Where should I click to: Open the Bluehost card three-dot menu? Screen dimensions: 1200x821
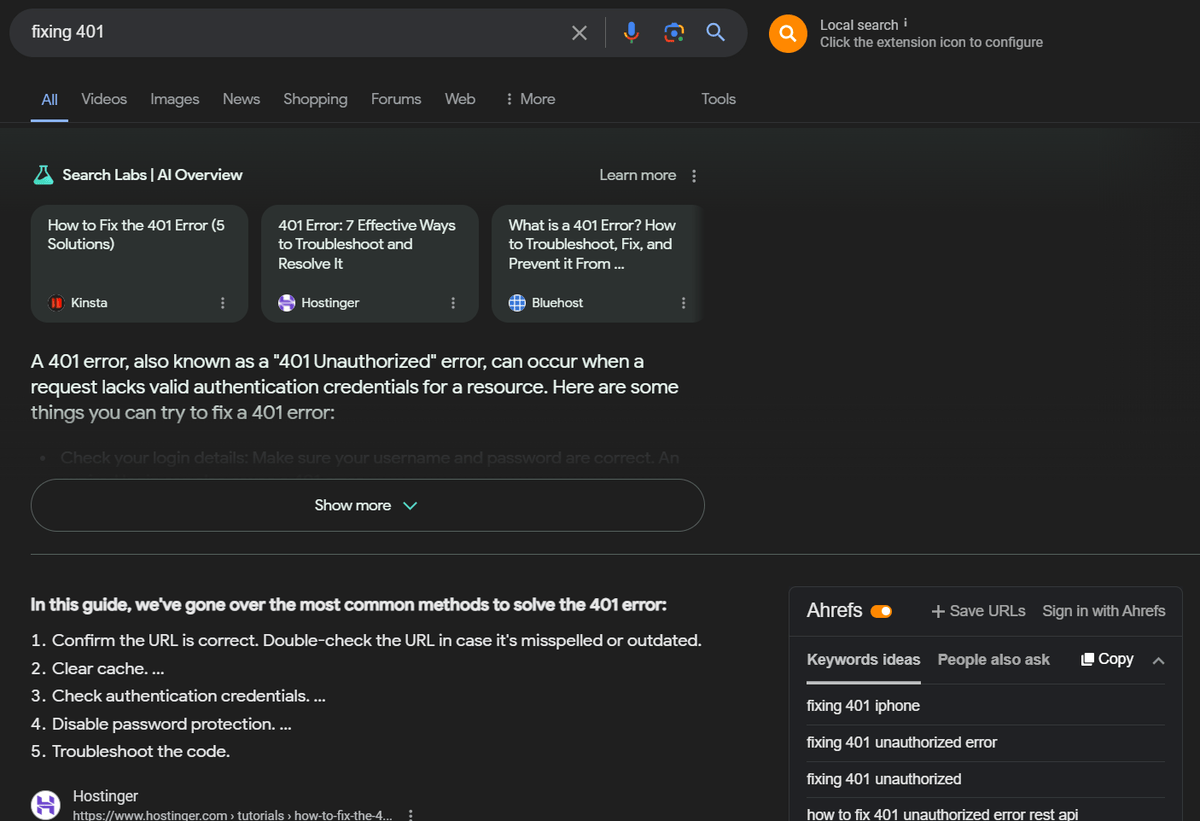[684, 303]
